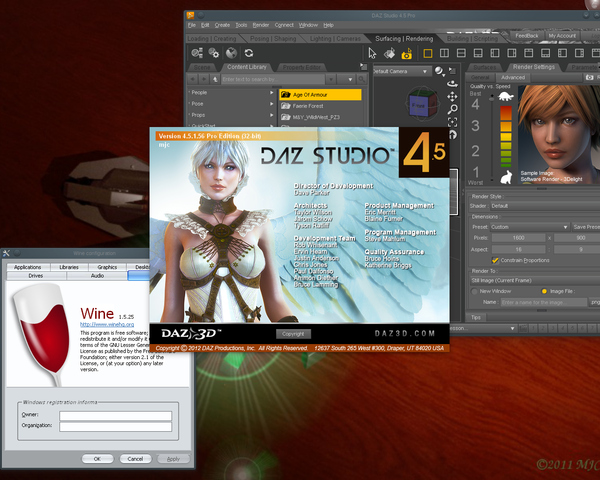Screen dimensions: 600x480
Task: Click the Owner input field
Action: click(x=116, y=416)
